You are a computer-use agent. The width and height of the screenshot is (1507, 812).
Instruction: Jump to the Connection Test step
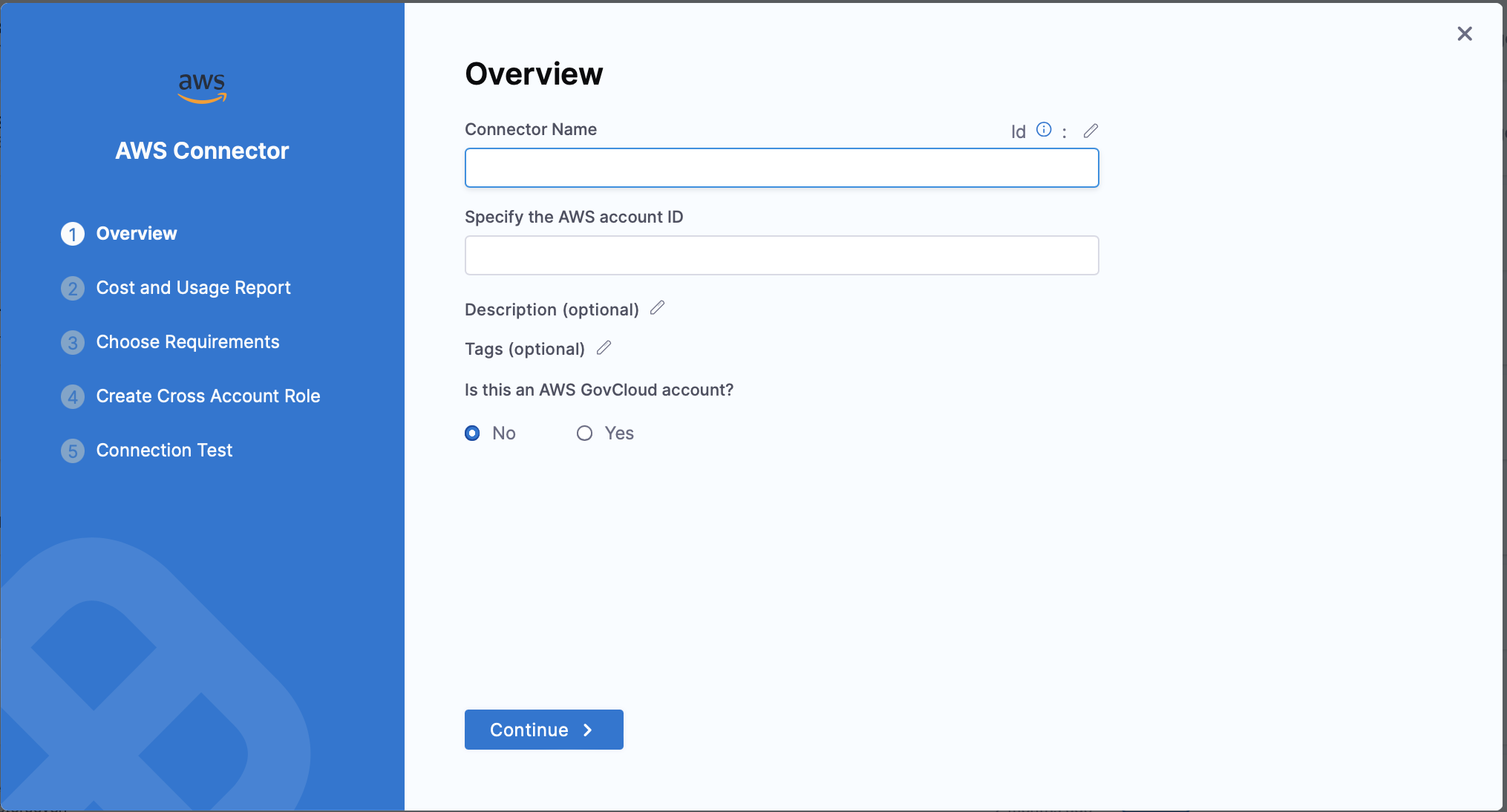click(x=164, y=451)
